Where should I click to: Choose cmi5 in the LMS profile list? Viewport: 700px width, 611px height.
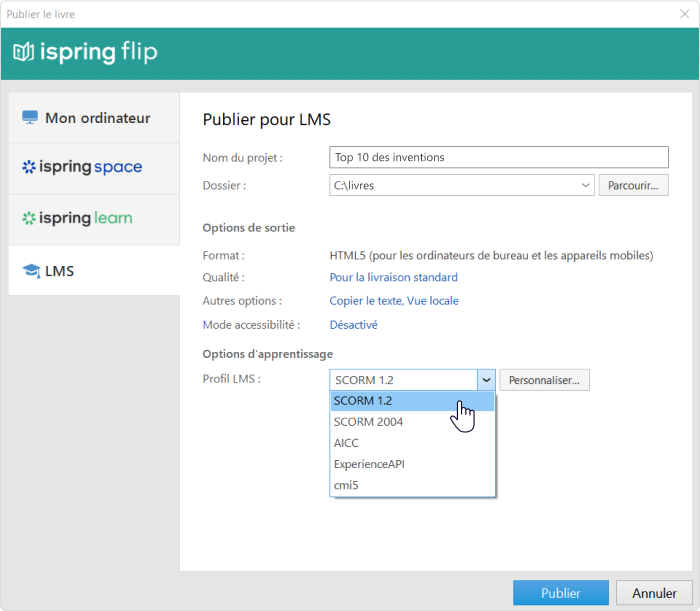(x=412, y=485)
